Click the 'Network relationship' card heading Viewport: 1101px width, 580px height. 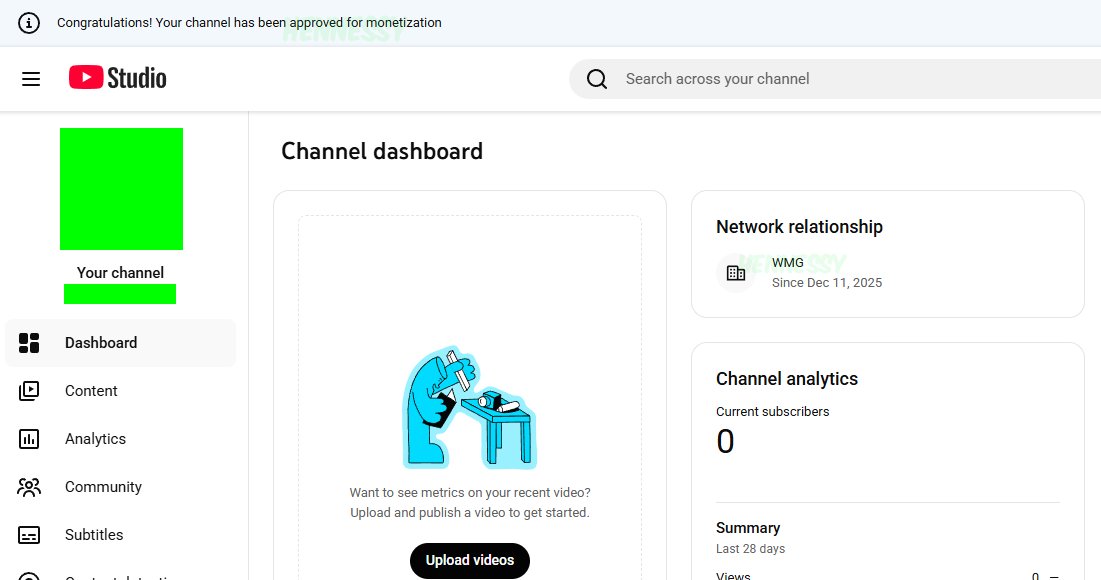[x=799, y=227]
